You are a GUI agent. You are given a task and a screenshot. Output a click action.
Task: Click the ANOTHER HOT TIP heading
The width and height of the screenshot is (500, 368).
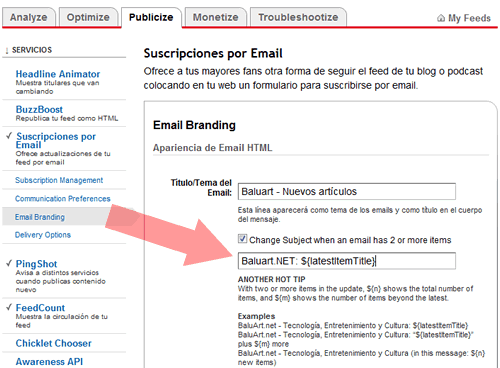[x=272, y=279]
